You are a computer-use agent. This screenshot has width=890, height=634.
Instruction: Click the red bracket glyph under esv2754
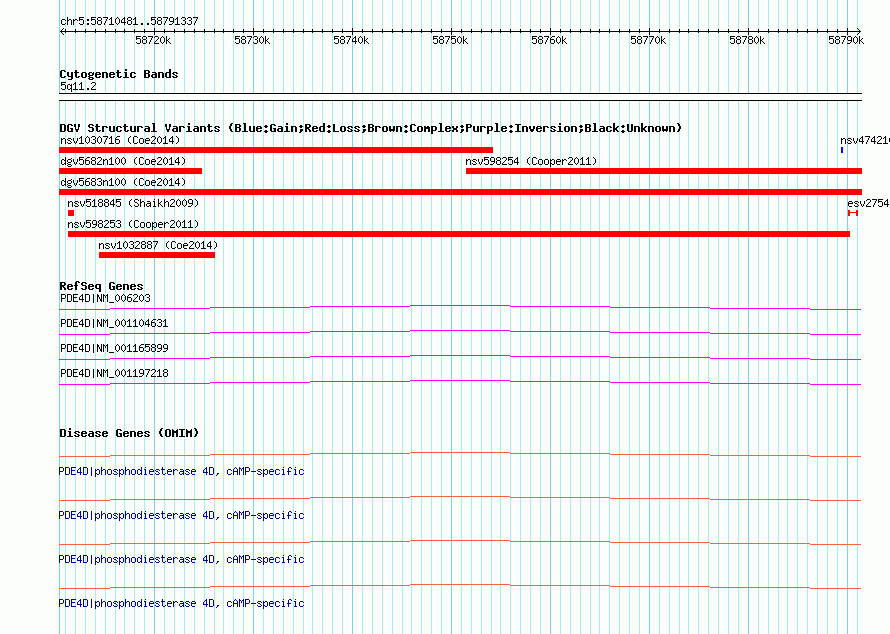click(853, 213)
